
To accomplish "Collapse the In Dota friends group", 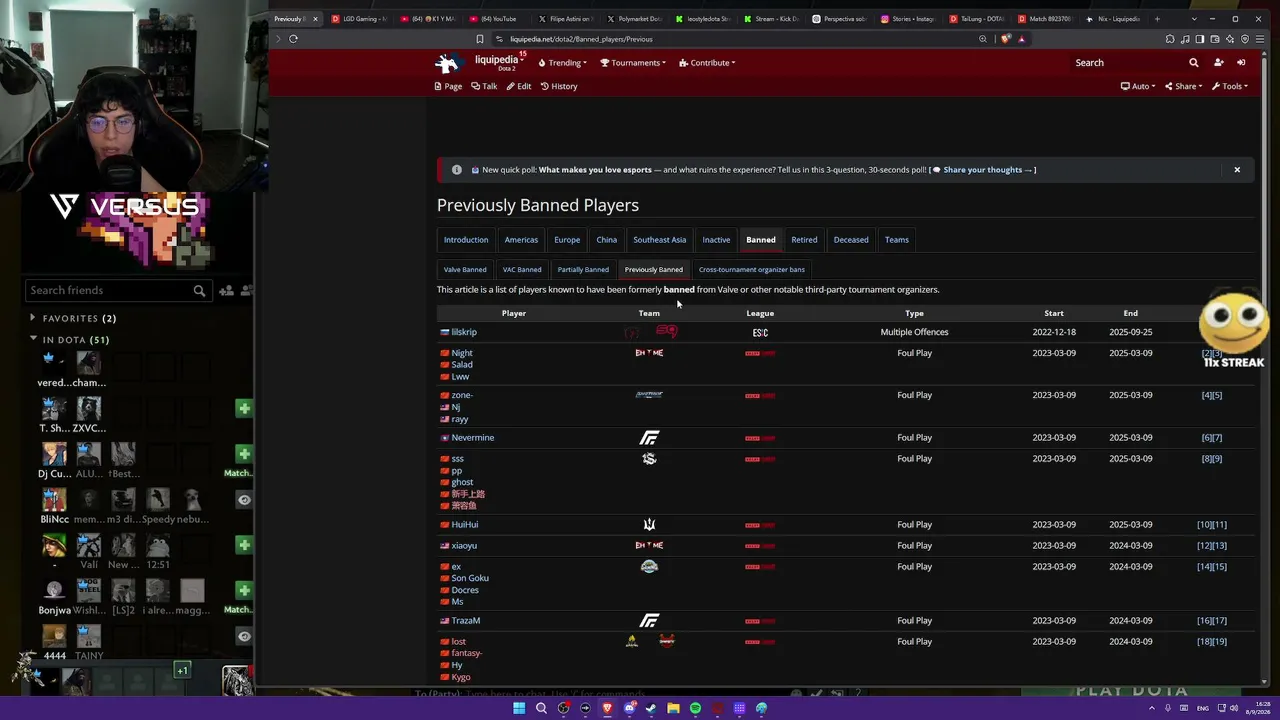I will click(x=33, y=340).
